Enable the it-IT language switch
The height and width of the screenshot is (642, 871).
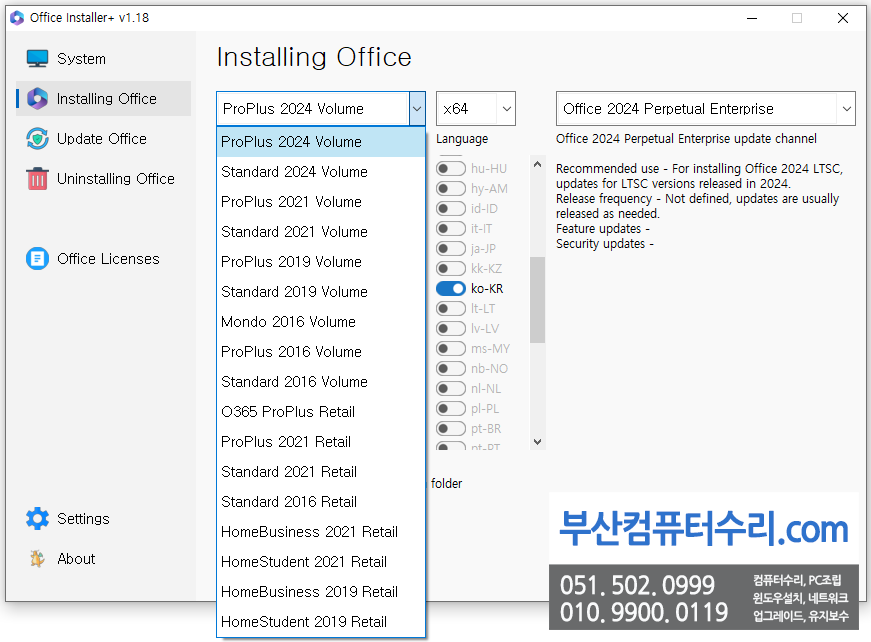[450, 228]
